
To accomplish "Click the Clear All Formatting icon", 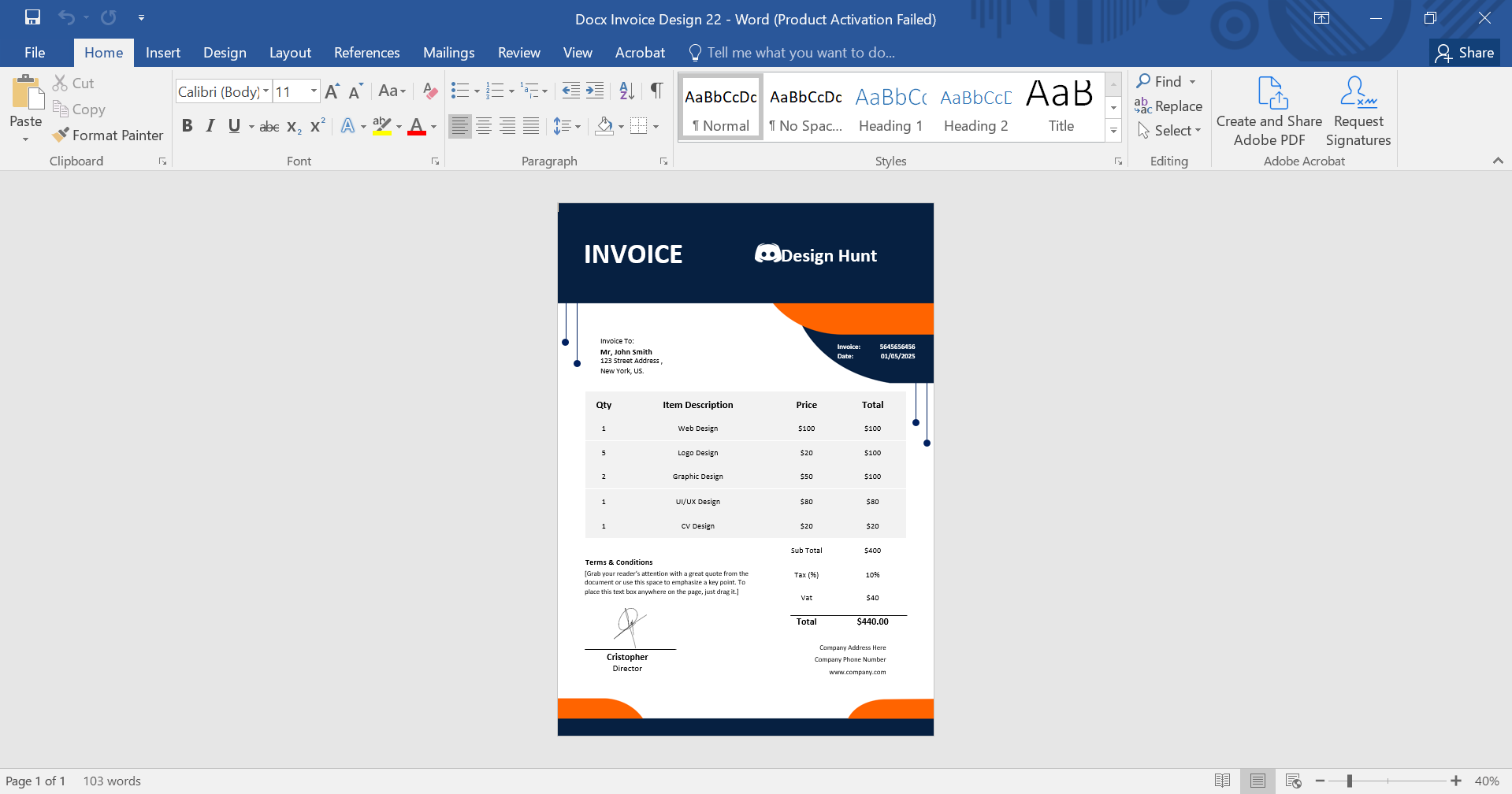I will (x=429, y=91).
